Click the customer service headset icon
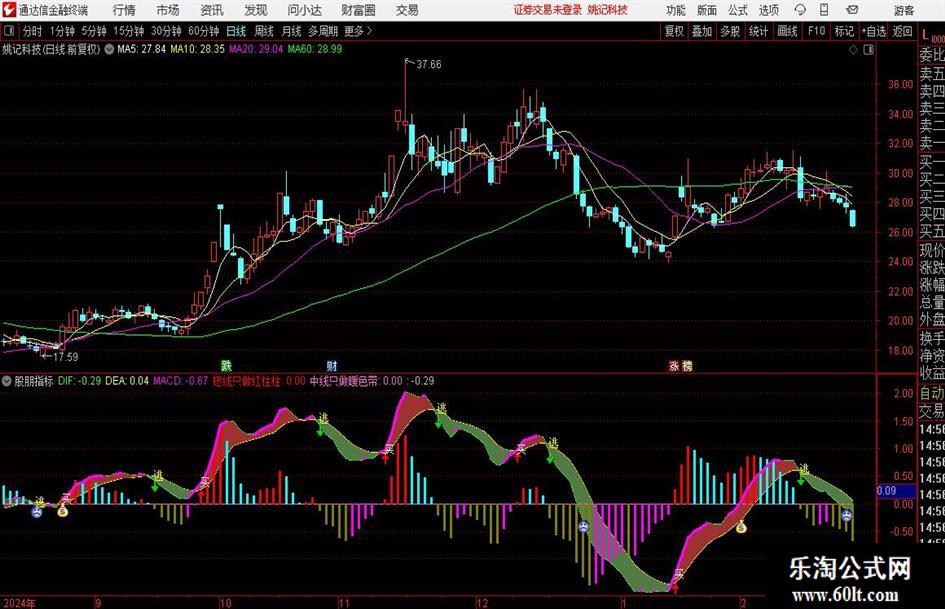This screenshot has height=609, width=945. [x=800, y=10]
